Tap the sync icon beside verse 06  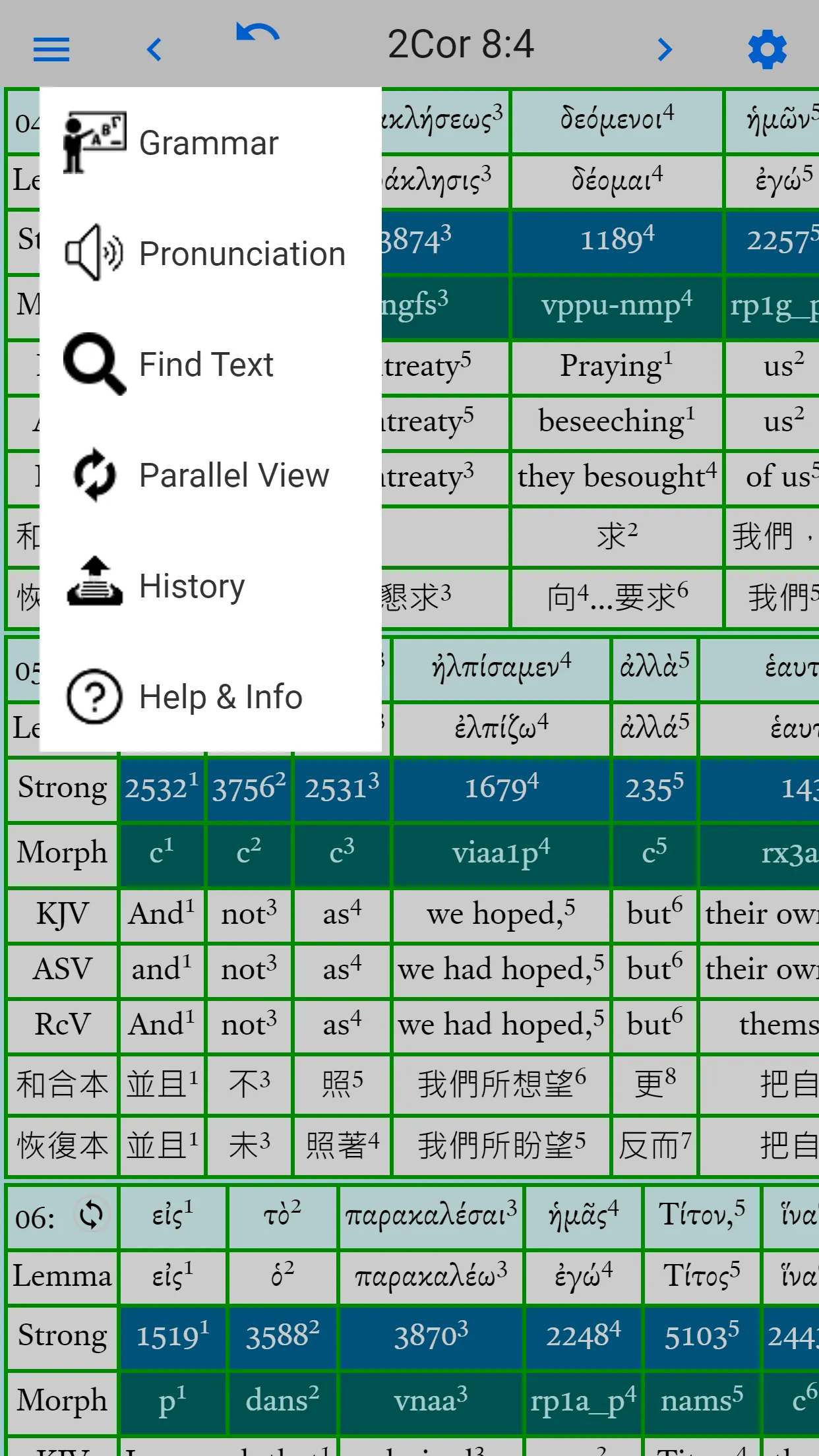click(x=91, y=1215)
